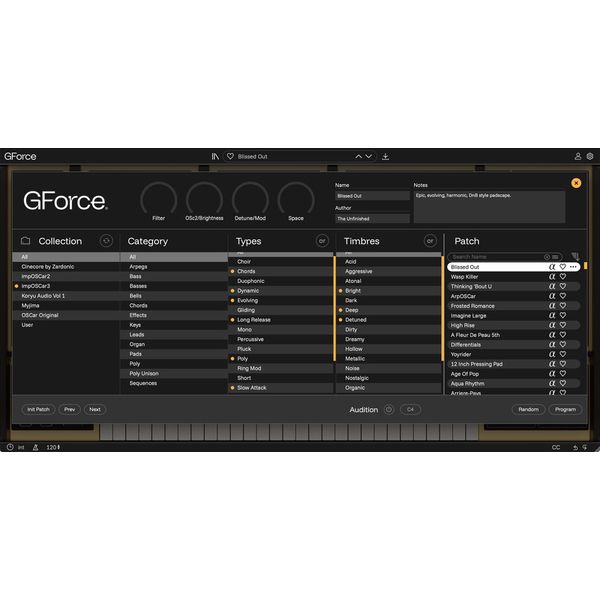Click the Notes text area
The image size is (600, 600).
[x=489, y=207]
